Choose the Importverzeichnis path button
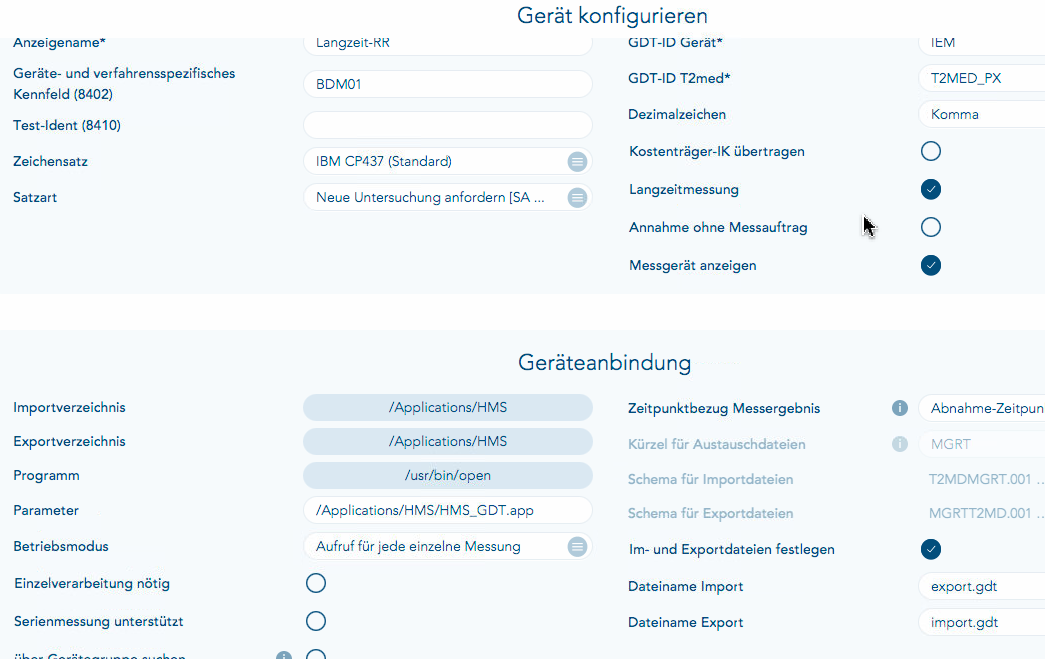The image size is (1045, 659). [x=448, y=407]
